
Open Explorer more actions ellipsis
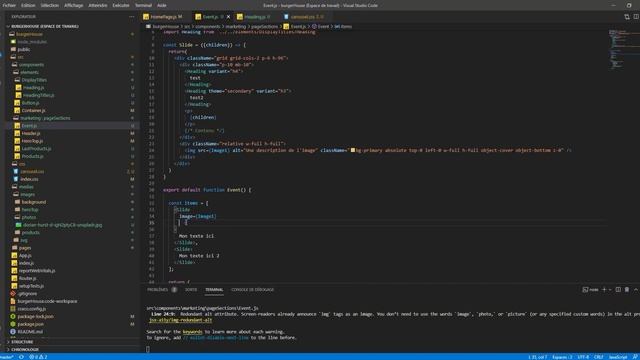click(x=131, y=17)
